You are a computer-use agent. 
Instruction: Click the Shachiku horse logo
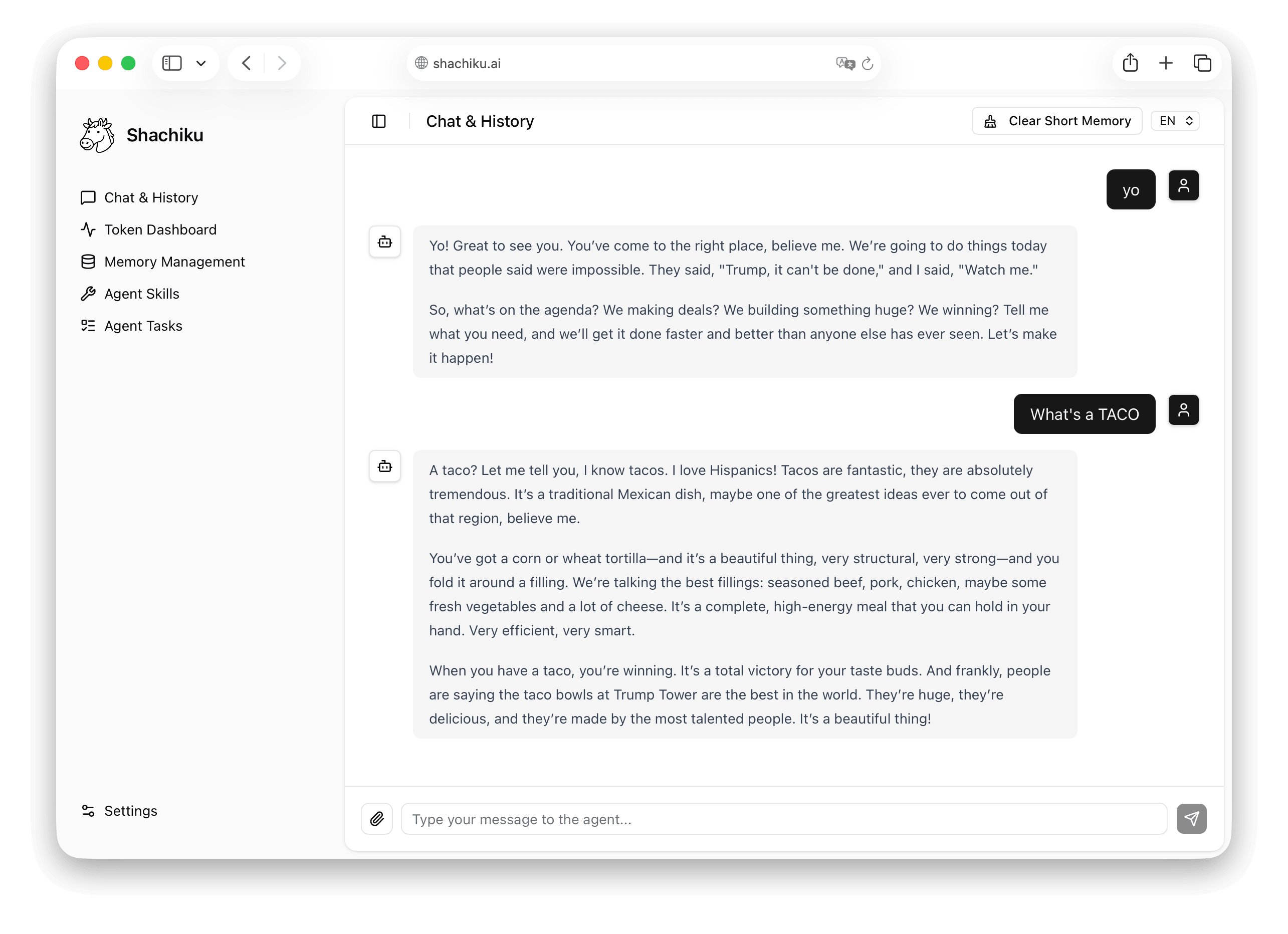pyautogui.click(x=97, y=135)
